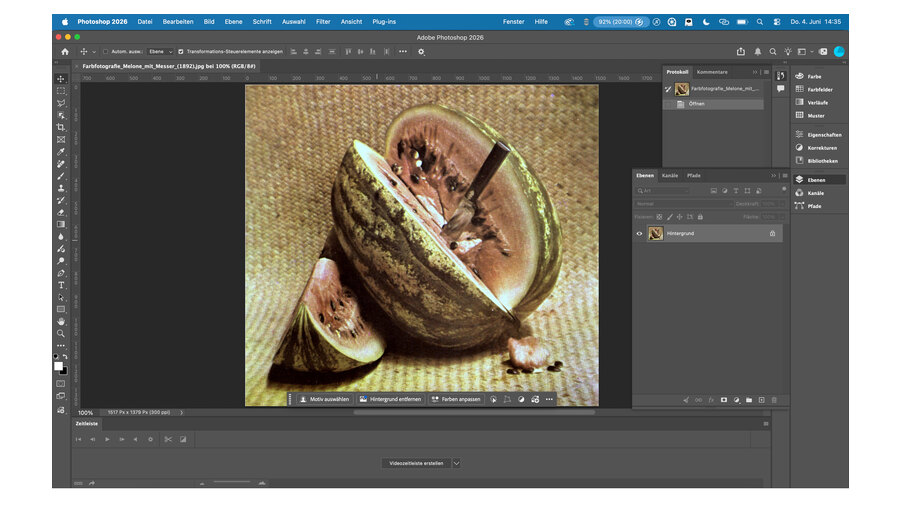This screenshot has height=506, width=900.
Task: Click the Hintergrund layer lock icon
Action: point(773,233)
